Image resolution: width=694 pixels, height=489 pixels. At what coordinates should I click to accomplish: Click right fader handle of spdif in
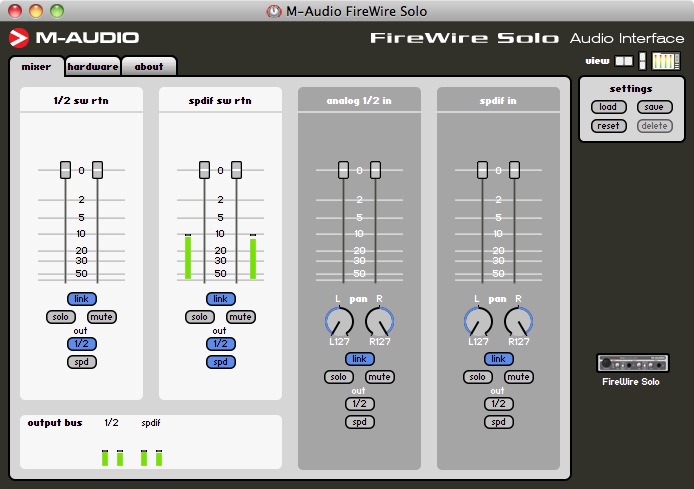click(x=514, y=170)
